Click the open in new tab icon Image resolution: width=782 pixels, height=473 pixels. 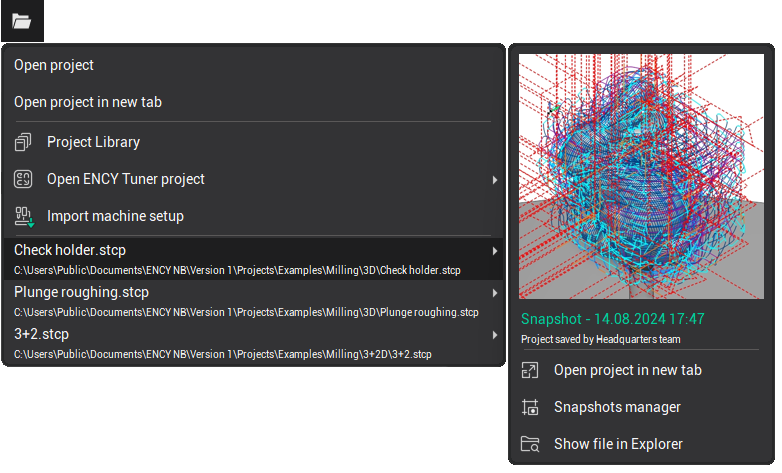click(530, 371)
